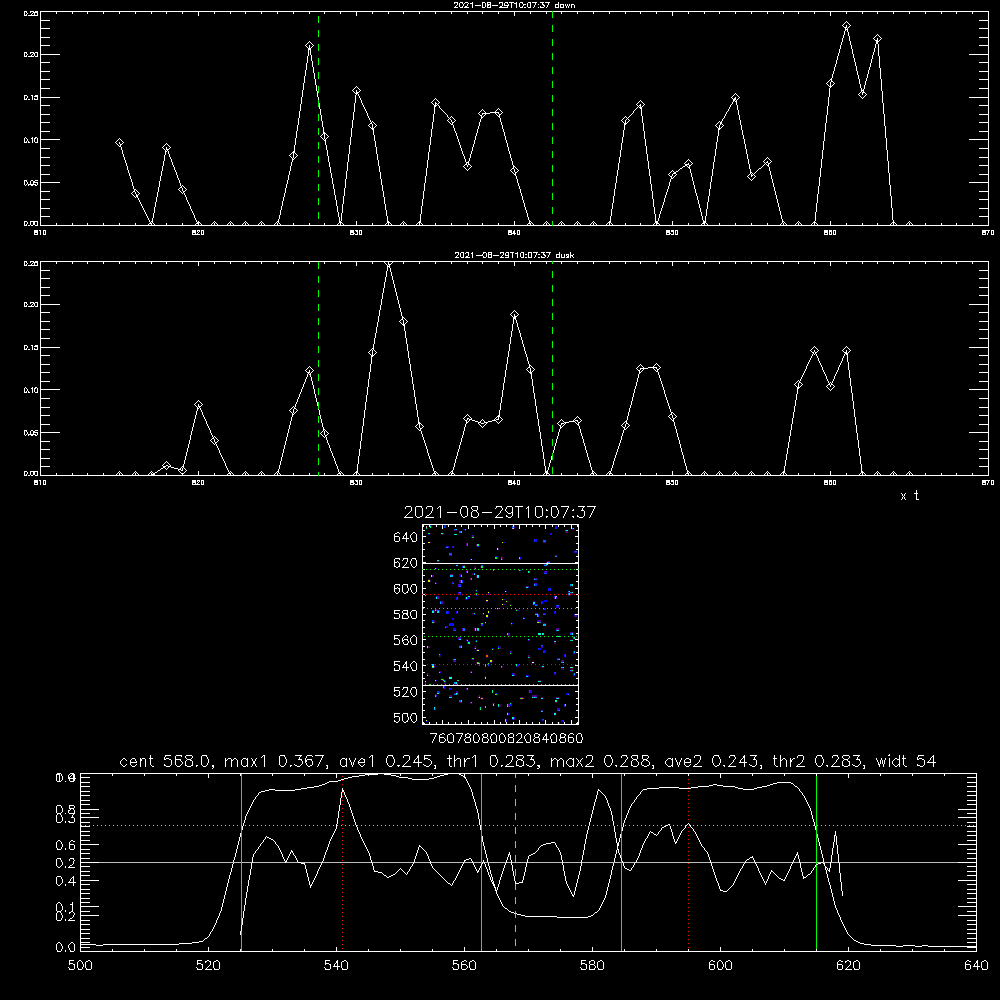Viewport: 1000px width, 1000px height.
Task: Click the green vertical line at 525 in bottom plot
Action: point(241,861)
